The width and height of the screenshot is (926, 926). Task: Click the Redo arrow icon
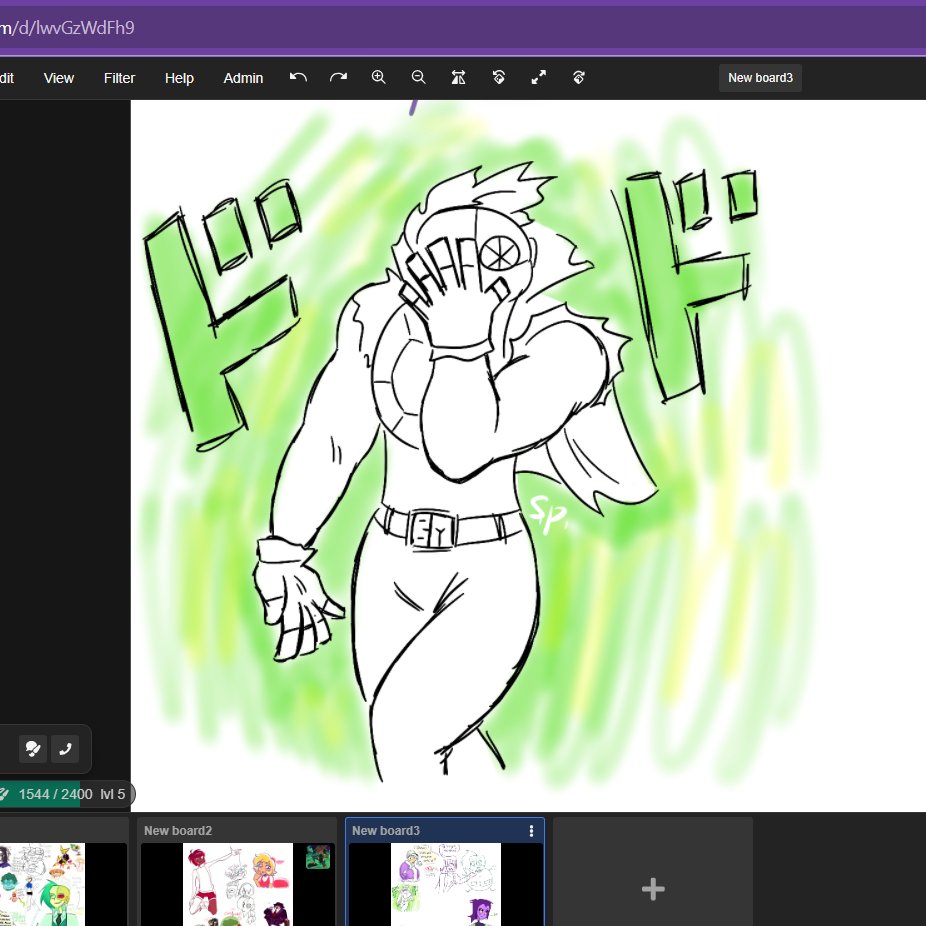338,77
